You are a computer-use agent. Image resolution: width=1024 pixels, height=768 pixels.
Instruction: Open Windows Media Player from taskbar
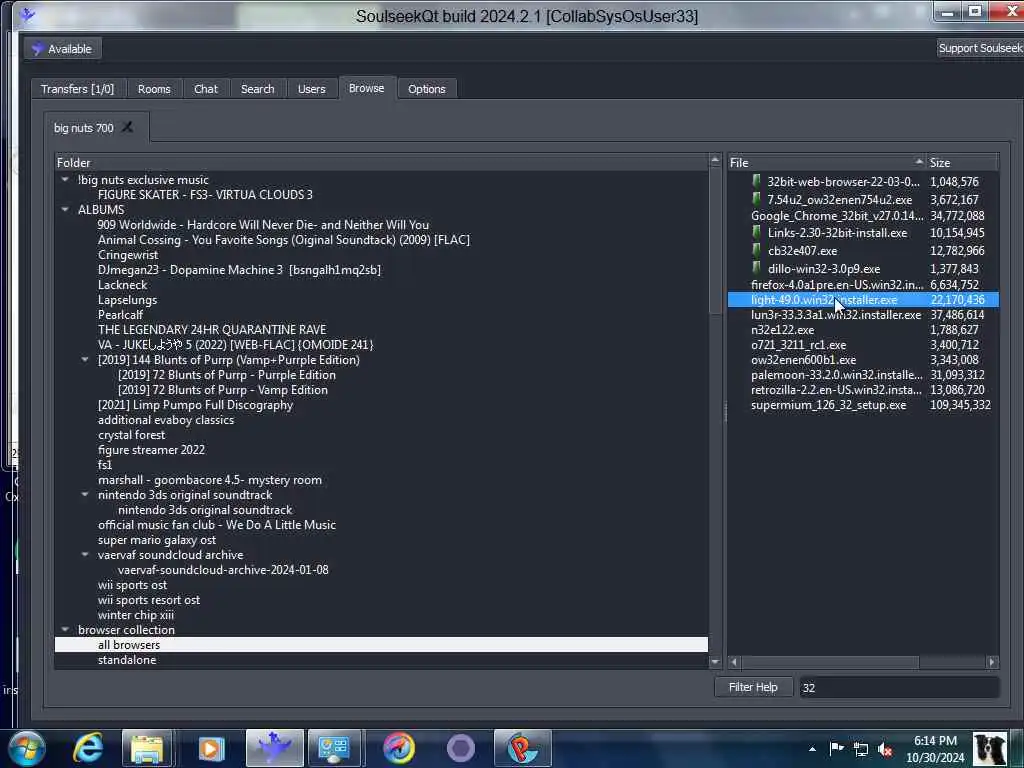click(210, 748)
